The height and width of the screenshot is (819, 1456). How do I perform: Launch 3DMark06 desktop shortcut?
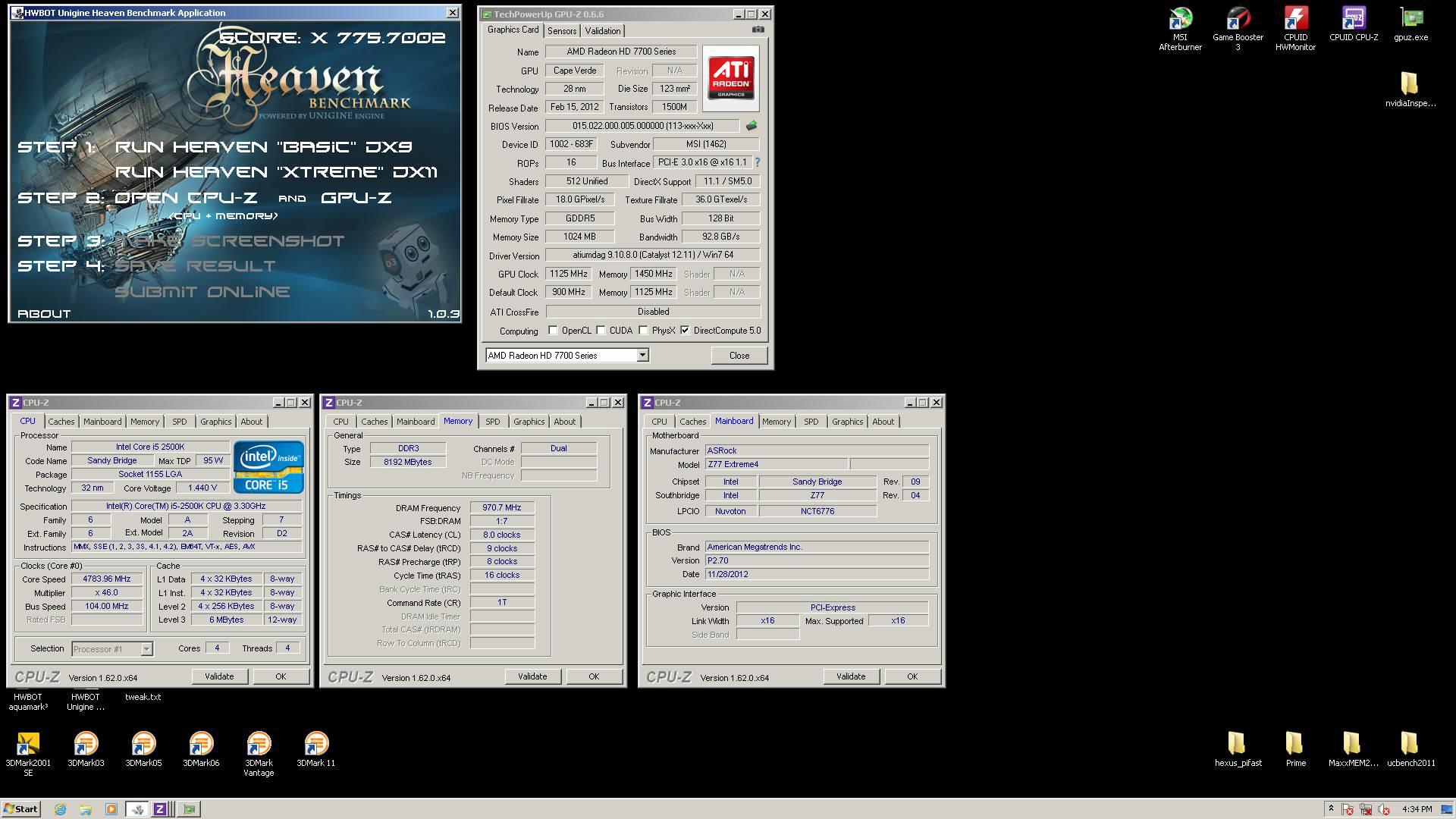201,750
